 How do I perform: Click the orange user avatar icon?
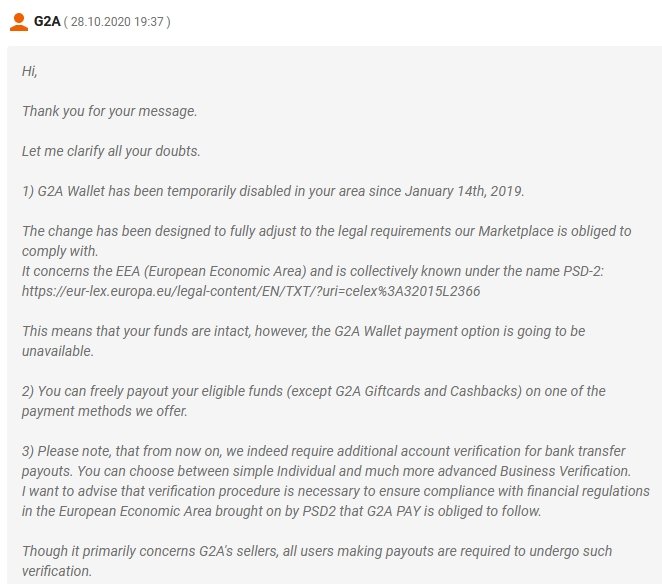pyautogui.click(x=18, y=21)
